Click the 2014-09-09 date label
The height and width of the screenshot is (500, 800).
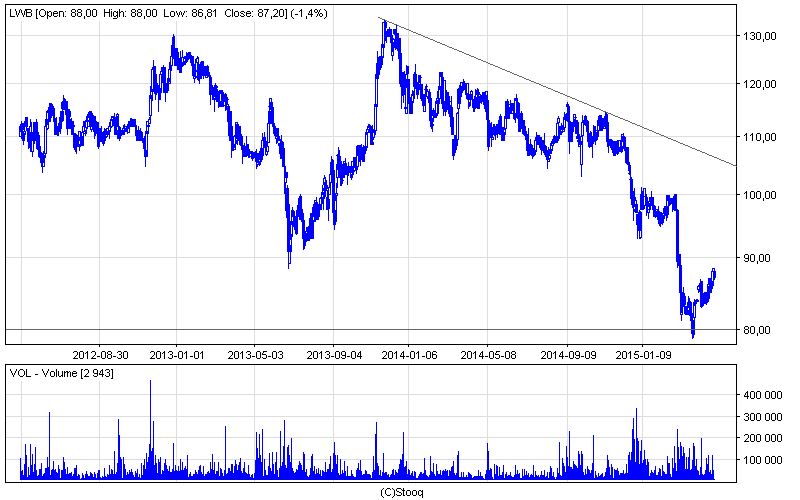click(x=568, y=355)
